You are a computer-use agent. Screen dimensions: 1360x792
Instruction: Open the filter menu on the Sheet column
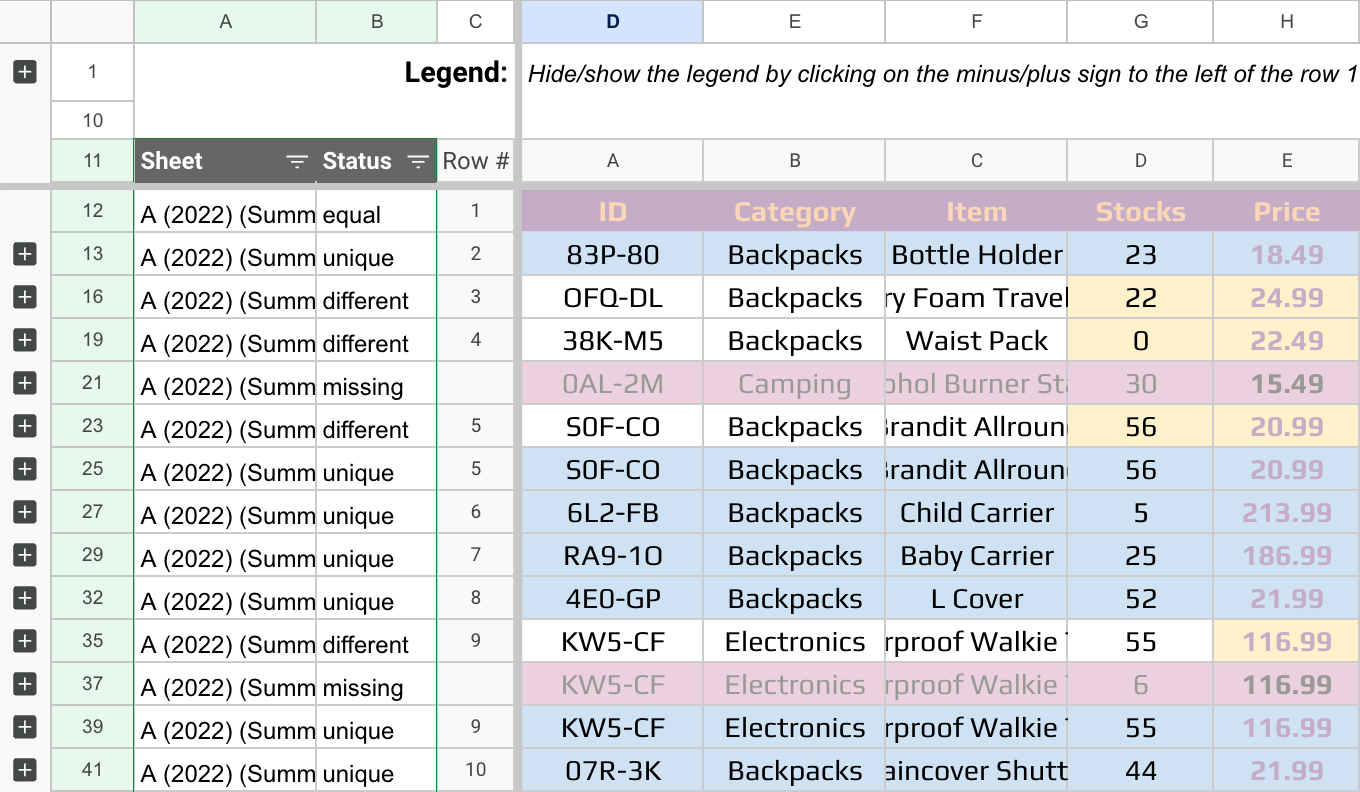tap(297, 161)
